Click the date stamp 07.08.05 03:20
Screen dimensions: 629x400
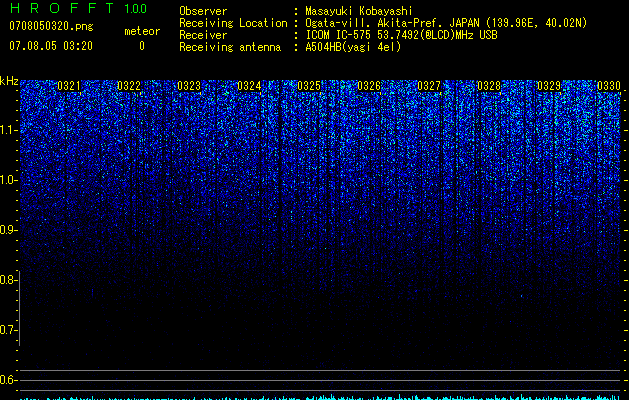tap(51, 46)
